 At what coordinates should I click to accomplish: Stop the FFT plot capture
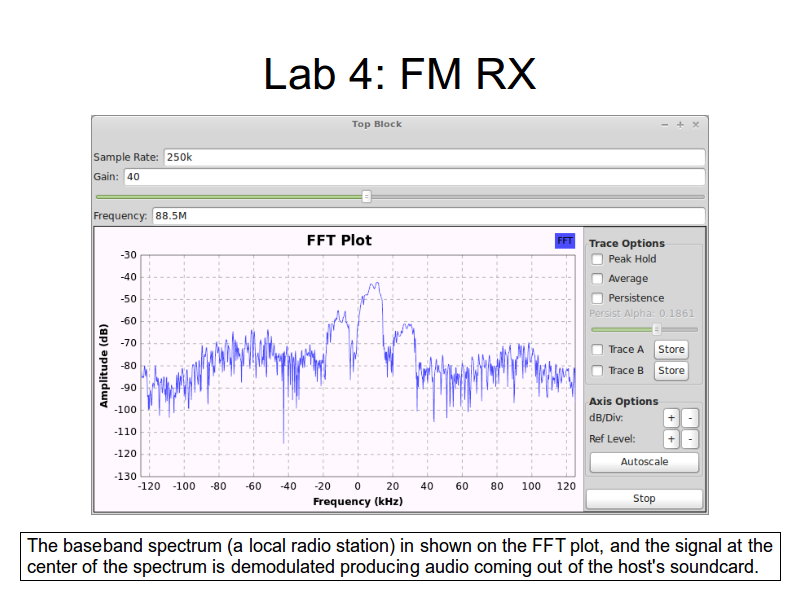644,499
